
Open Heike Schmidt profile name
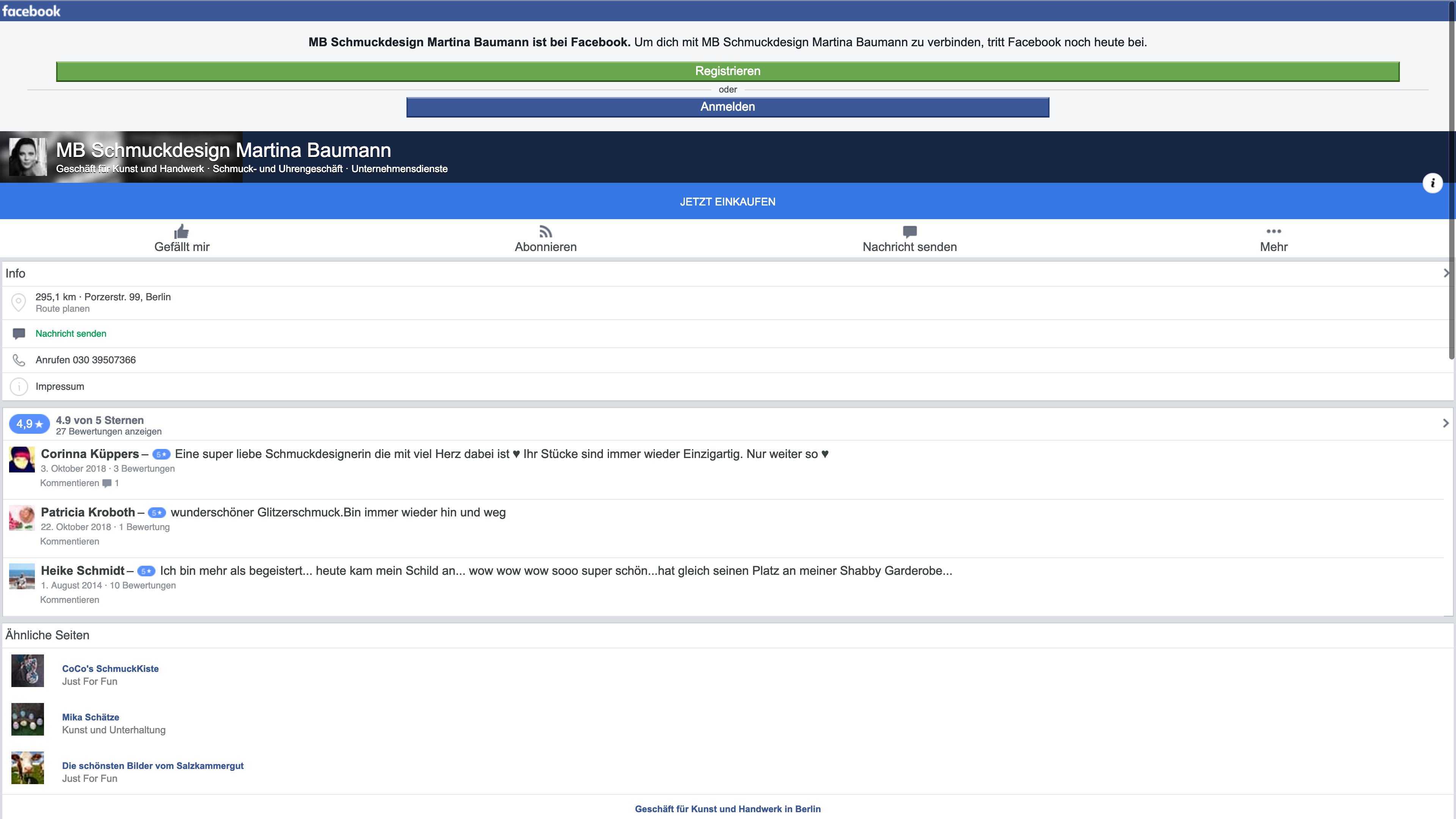click(x=83, y=570)
